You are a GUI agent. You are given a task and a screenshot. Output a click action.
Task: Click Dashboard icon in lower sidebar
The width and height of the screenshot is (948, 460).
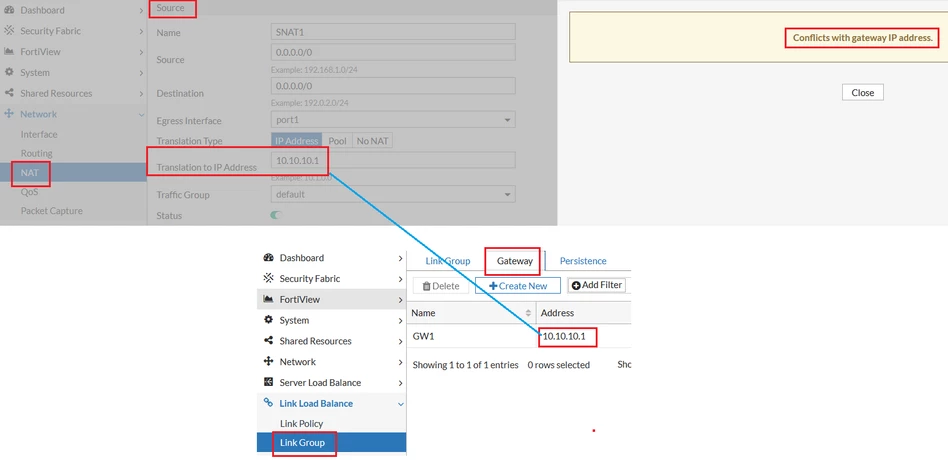click(269, 258)
